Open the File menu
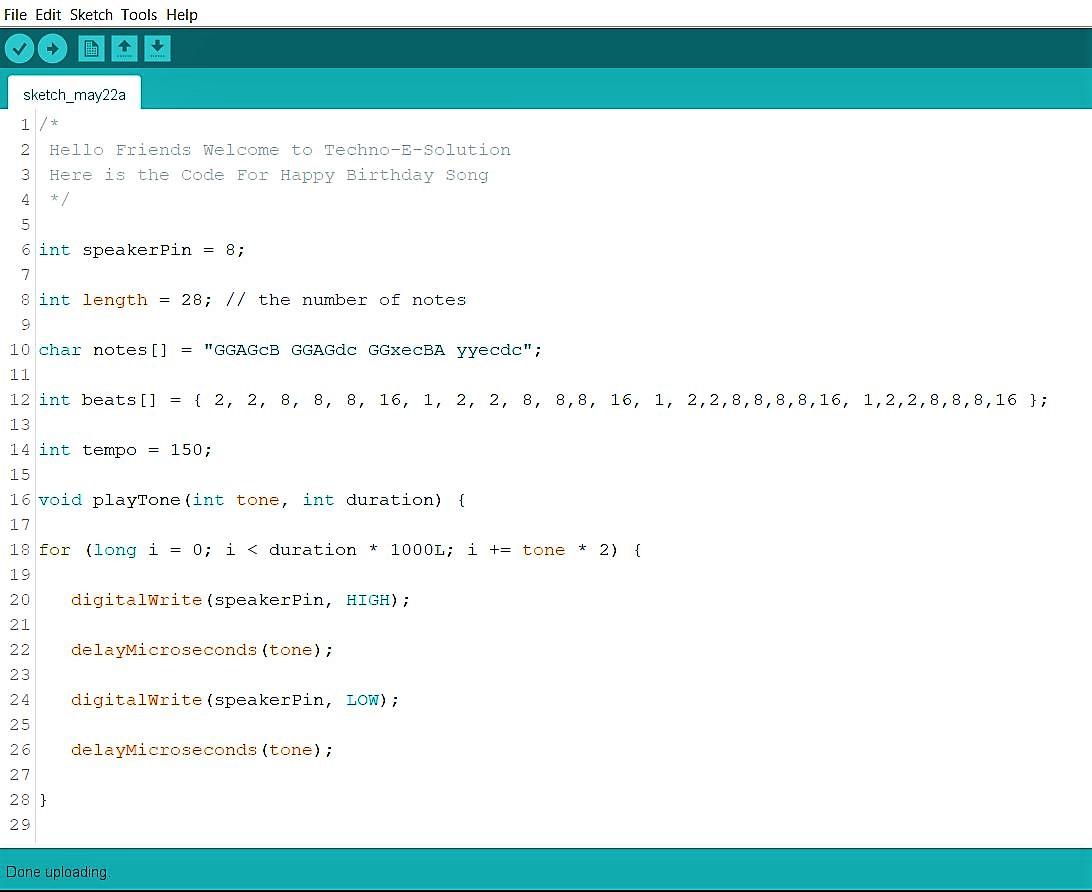 15,15
